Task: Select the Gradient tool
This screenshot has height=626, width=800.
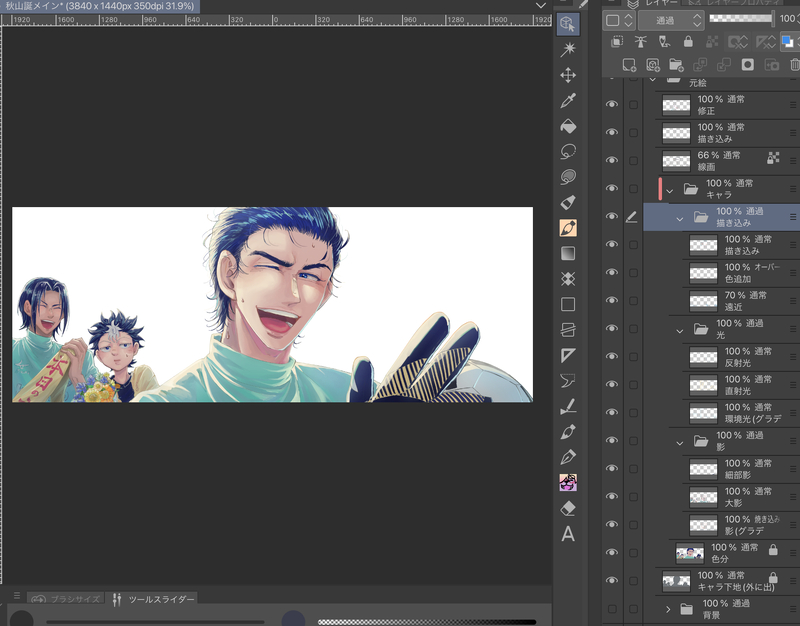Action: coord(568,254)
